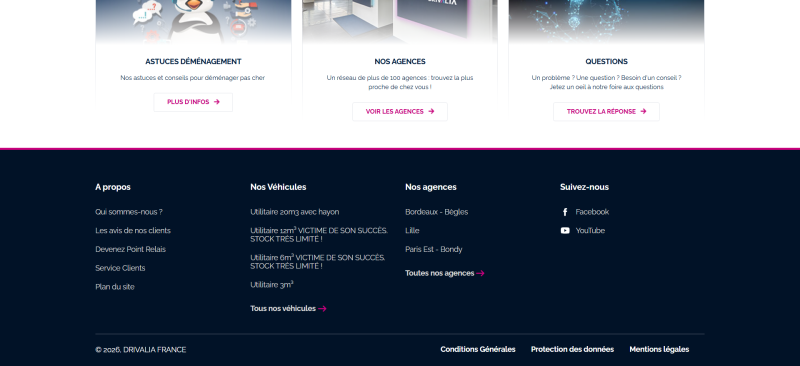800x366 pixels.
Task: Open Protection des données link
Action: [572, 350]
